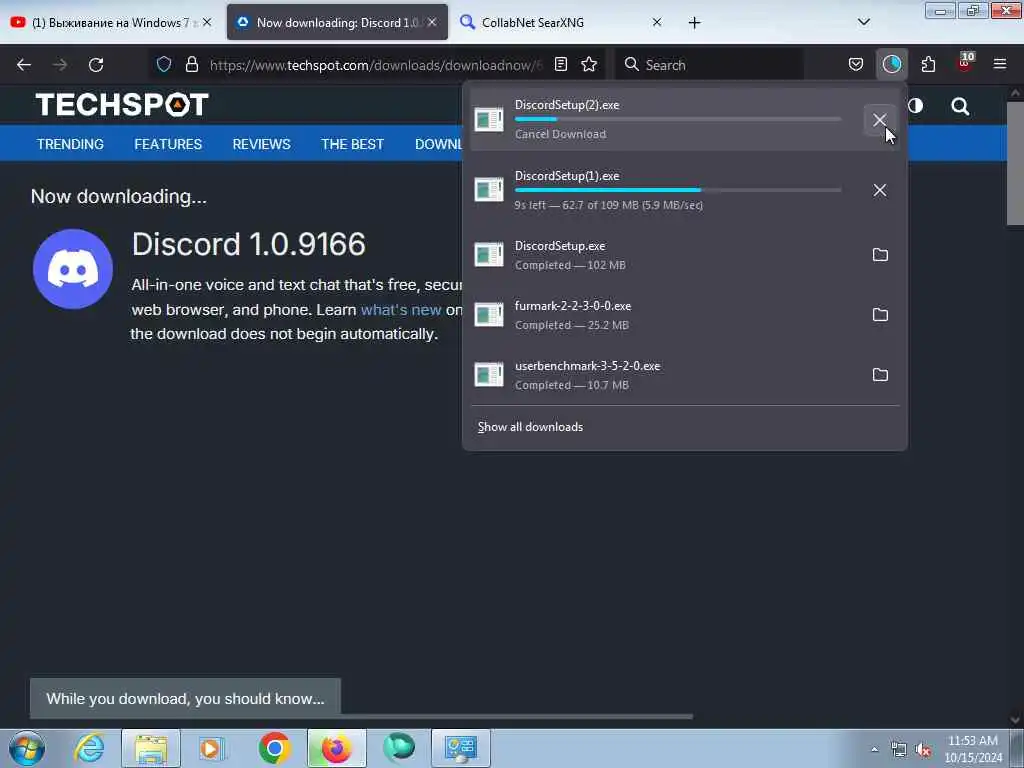Switch to the YouTube Windows 7 tab
This screenshot has width=1024, height=768.
tap(110, 22)
